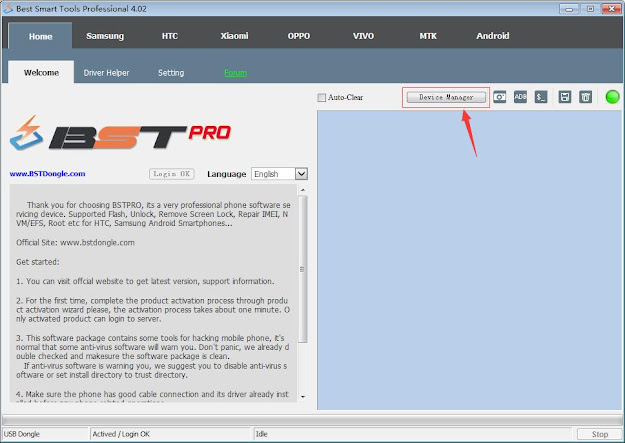Click the welcome text scrollbar thumb
Image resolution: width=625 pixels, height=443 pixels.
click(303, 269)
